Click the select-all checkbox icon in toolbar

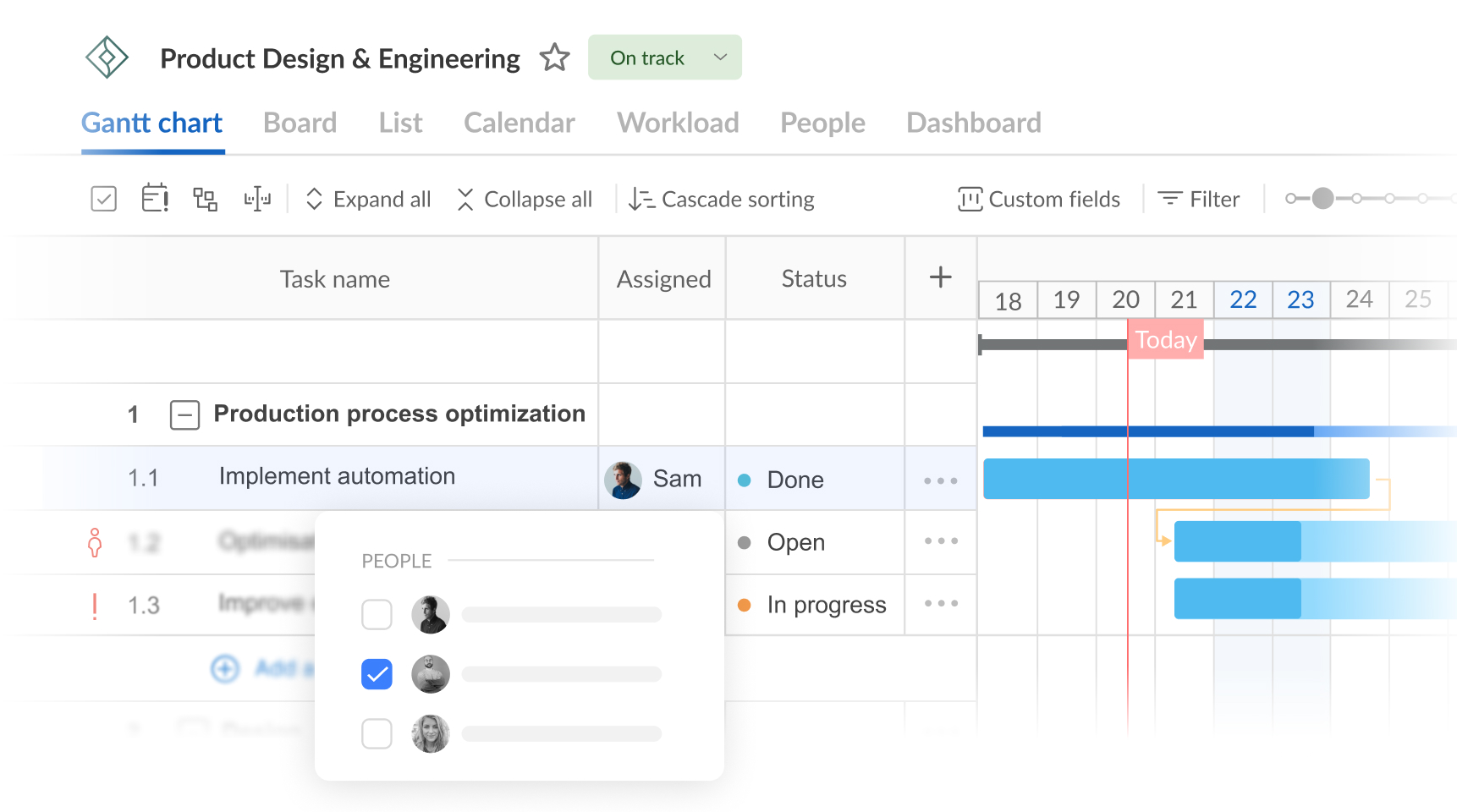[x=103, y=199]
